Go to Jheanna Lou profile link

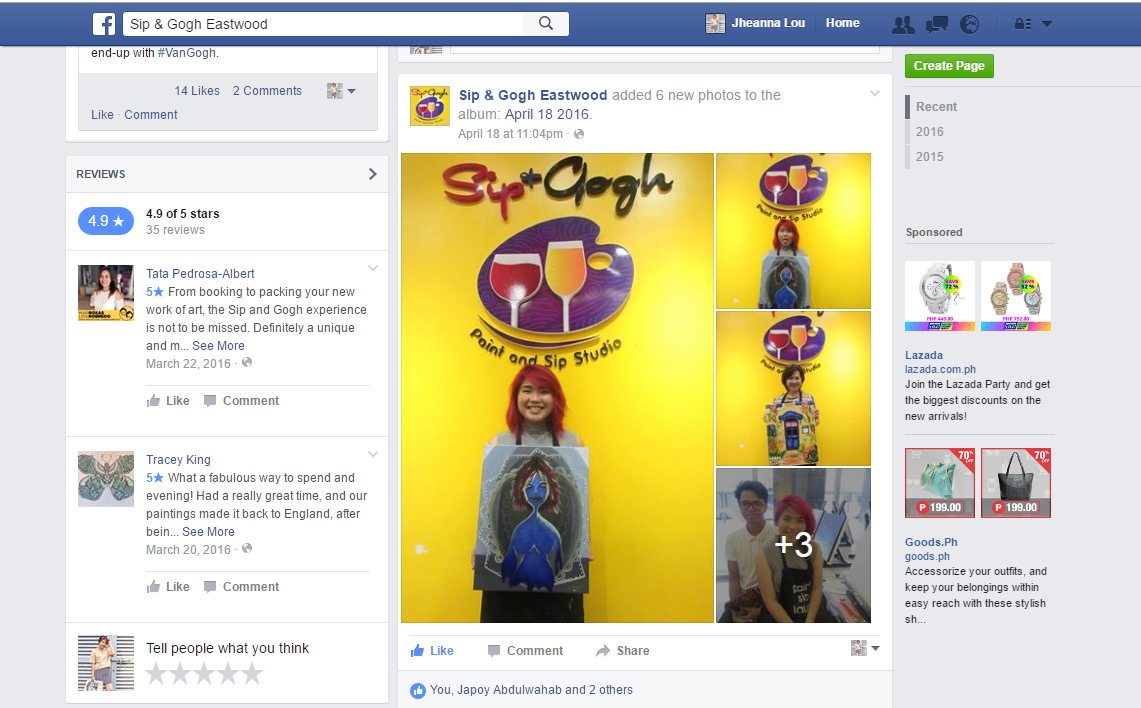coord(768,23)
